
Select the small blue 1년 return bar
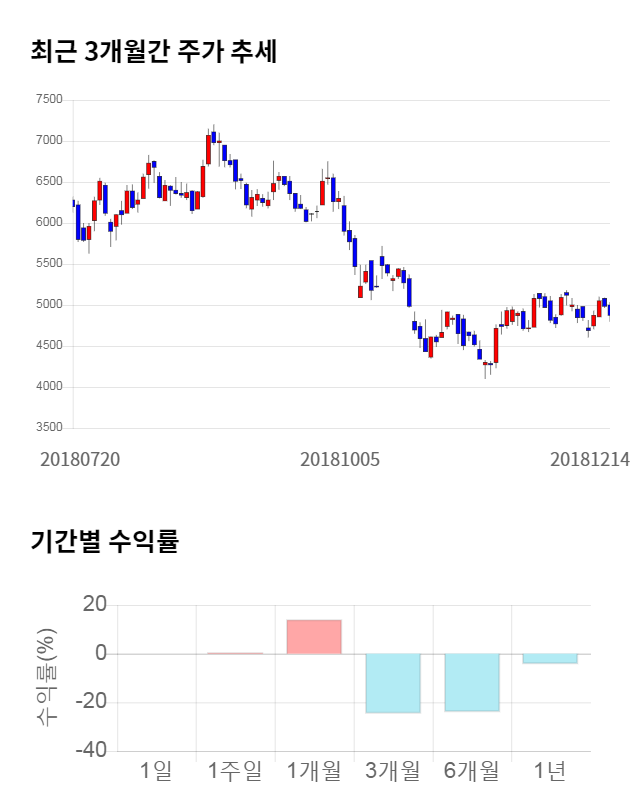pyautogui.click(x=550, y=658)
